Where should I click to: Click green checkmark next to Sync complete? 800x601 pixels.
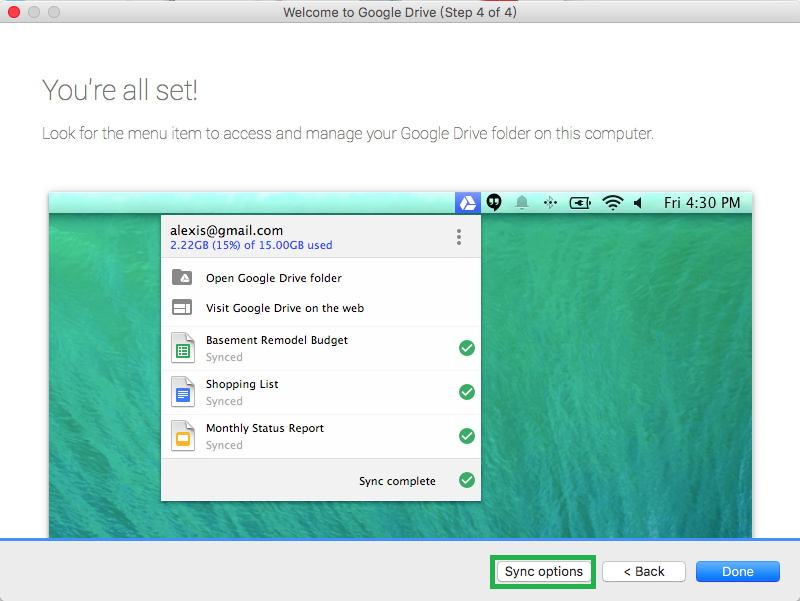pyautogui.click(x=467, y=480)
